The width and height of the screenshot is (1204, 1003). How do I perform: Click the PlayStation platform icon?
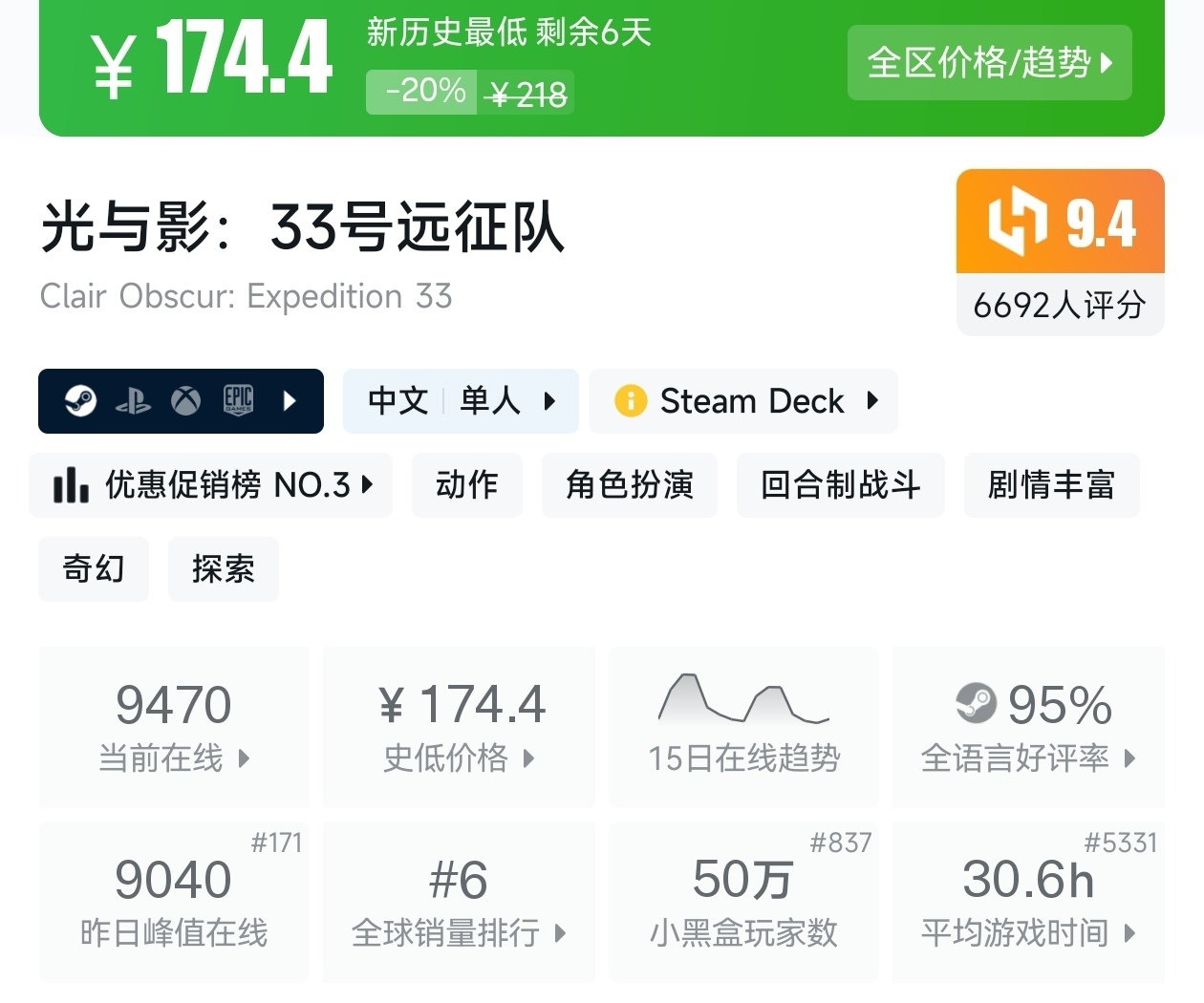pyautogui.click(x=133, y=401)
